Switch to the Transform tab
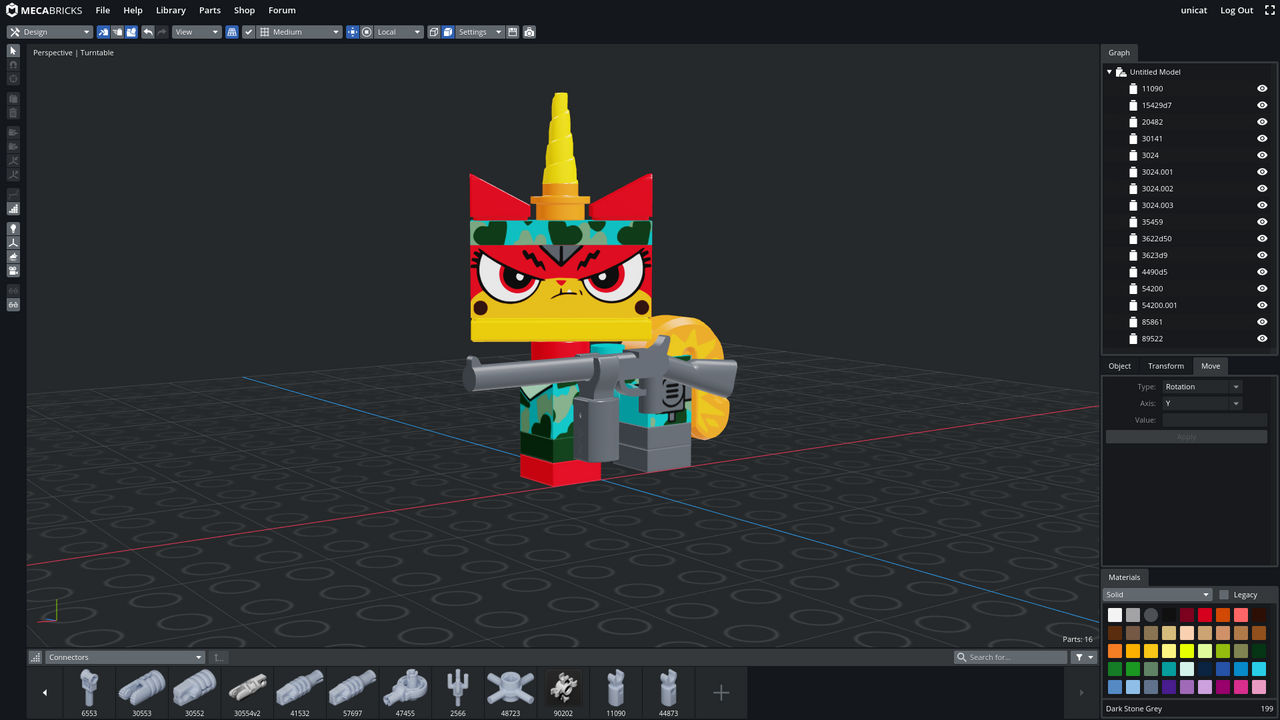The height and width of the screenshot is (720, 1280). tap(1165, 365)
